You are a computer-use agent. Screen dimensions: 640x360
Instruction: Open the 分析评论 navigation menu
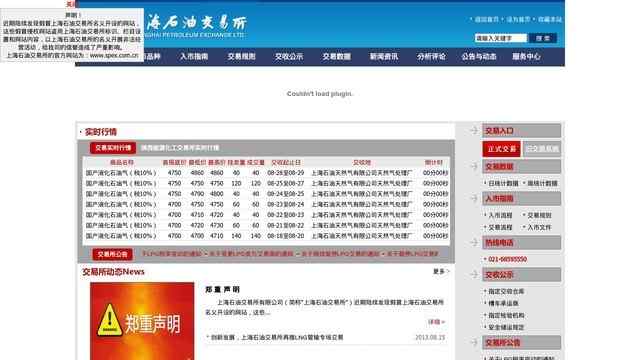[431, 56]
